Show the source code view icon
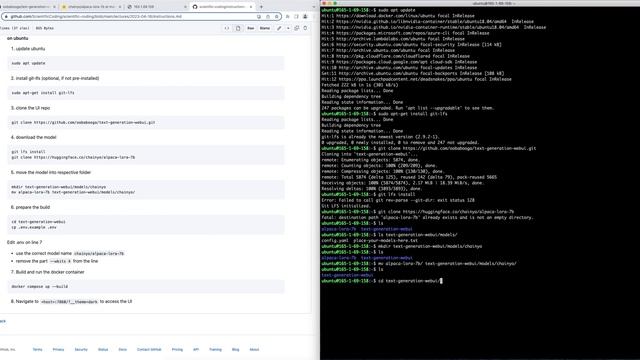 point(227,28)
